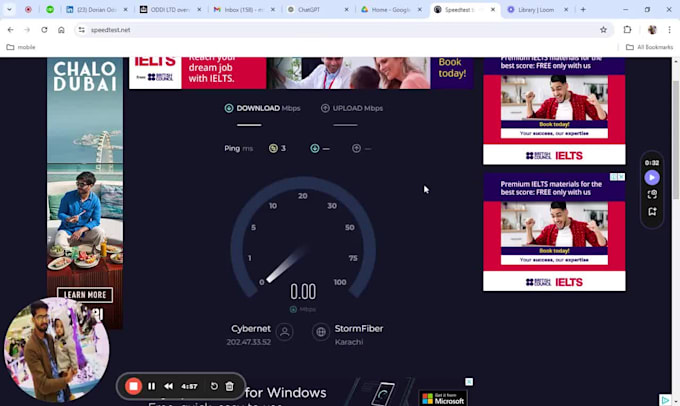This screenshot has width=680, height=406.
Task: Click the download latency icon in ping row
Action: (x=315, y=148)
